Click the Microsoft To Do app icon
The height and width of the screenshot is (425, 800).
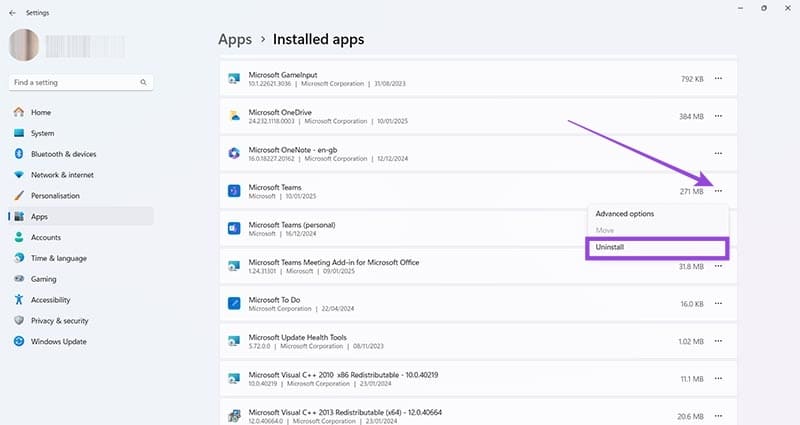[234, 304]
